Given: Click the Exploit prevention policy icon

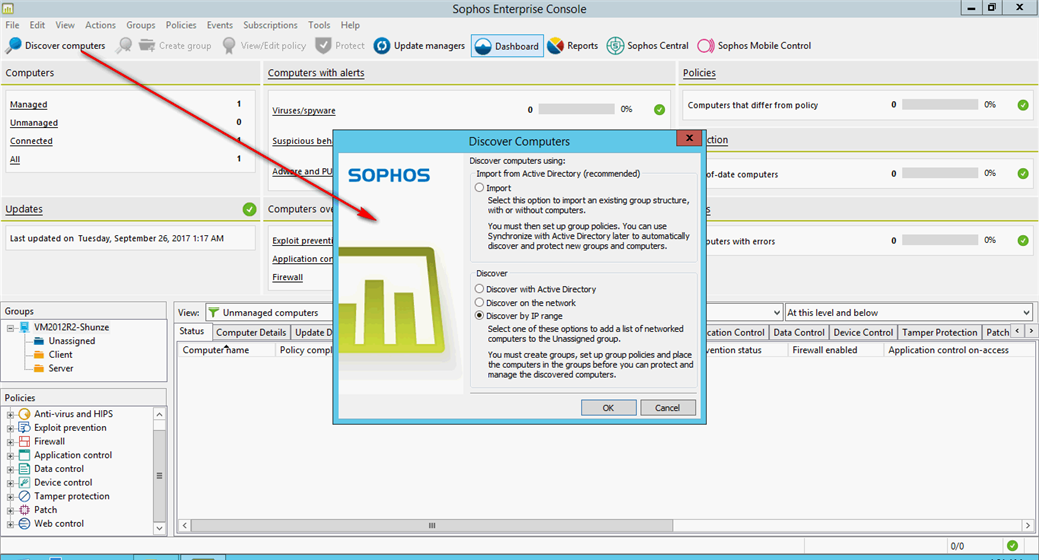Looking at the screenshot, I should click(x=25, y=427).
